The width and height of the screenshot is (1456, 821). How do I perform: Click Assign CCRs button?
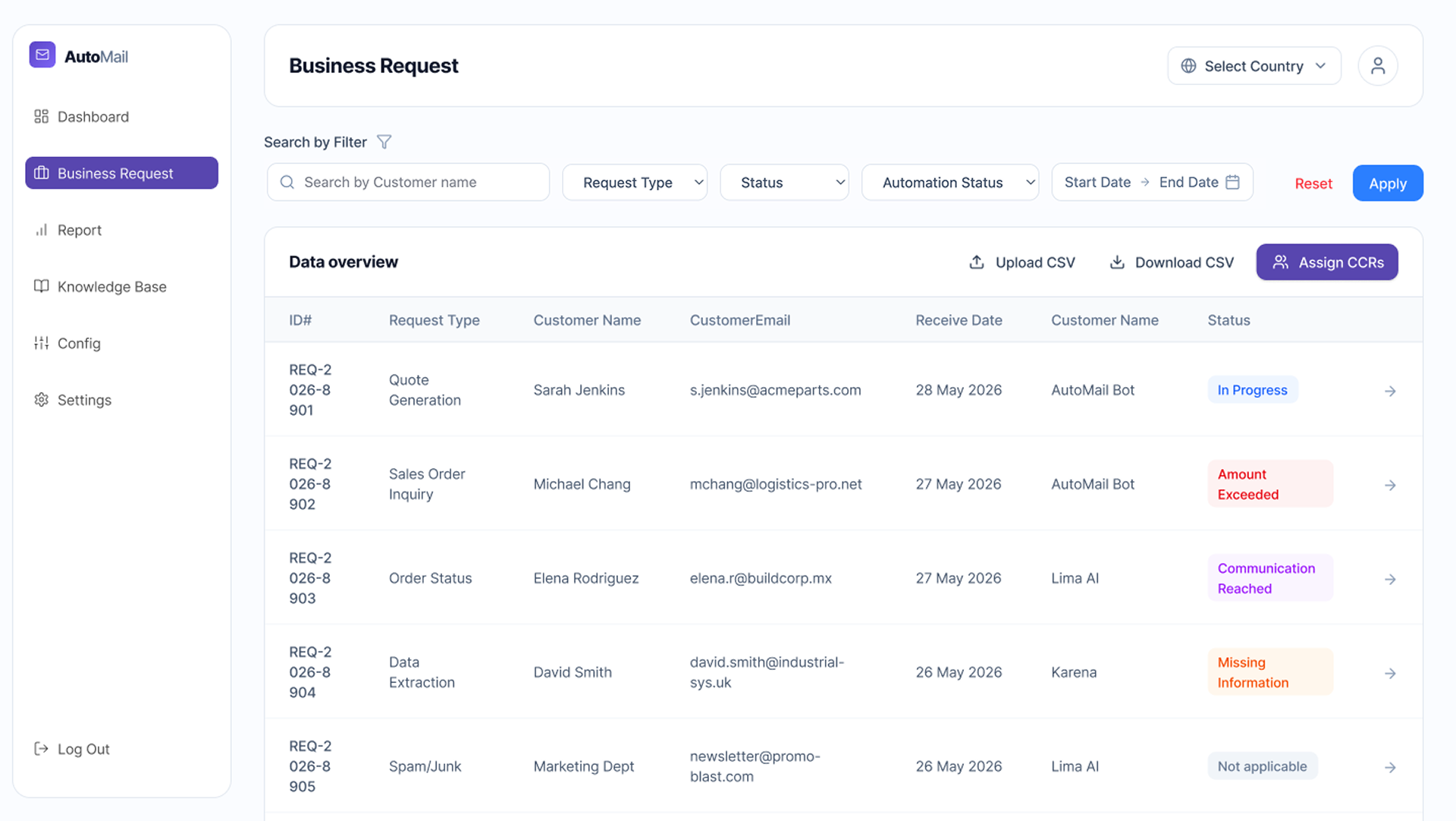click(1327, 262)
